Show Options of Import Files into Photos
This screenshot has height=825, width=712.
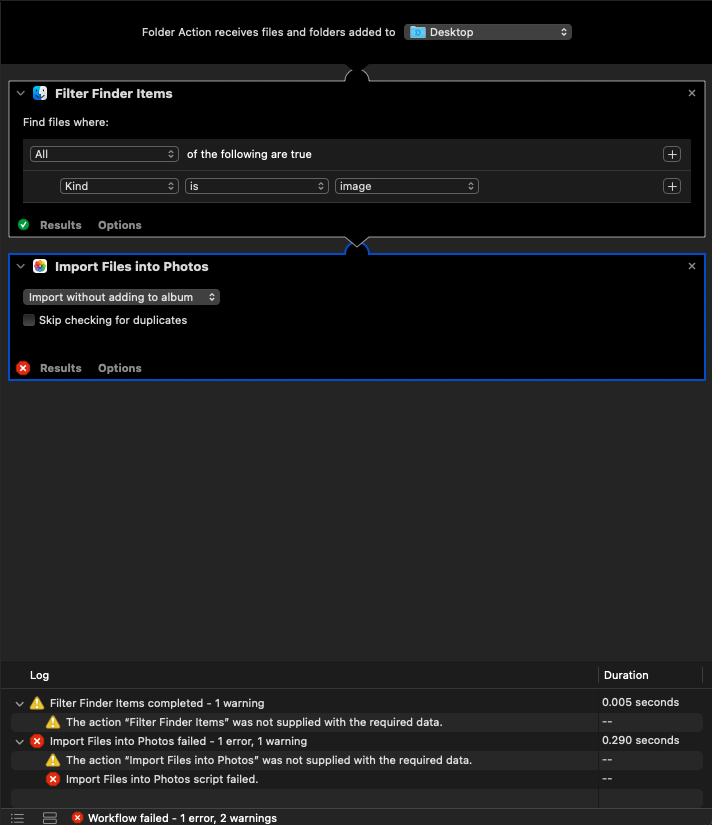point(119,368)
